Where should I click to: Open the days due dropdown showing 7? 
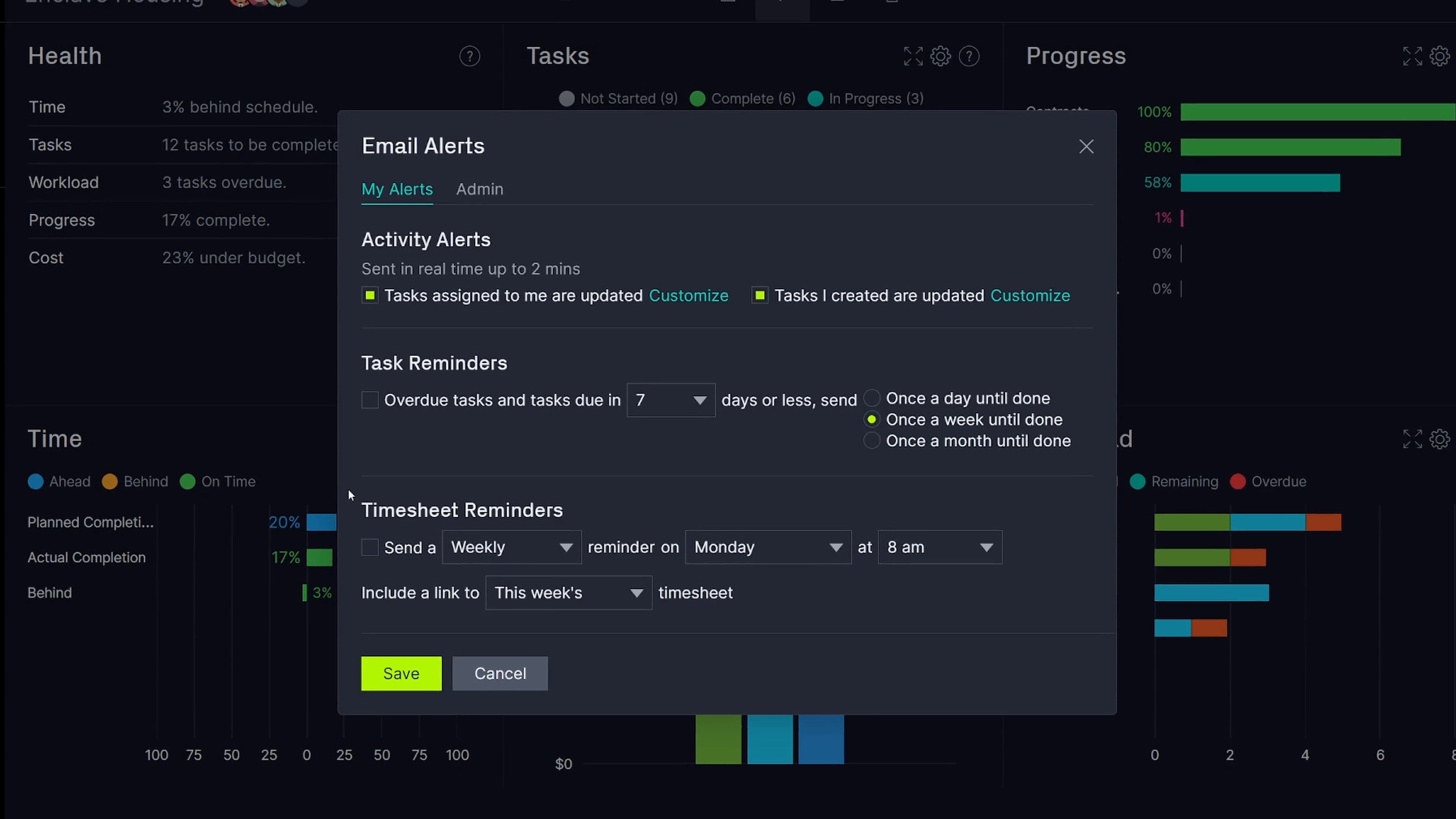670,400
